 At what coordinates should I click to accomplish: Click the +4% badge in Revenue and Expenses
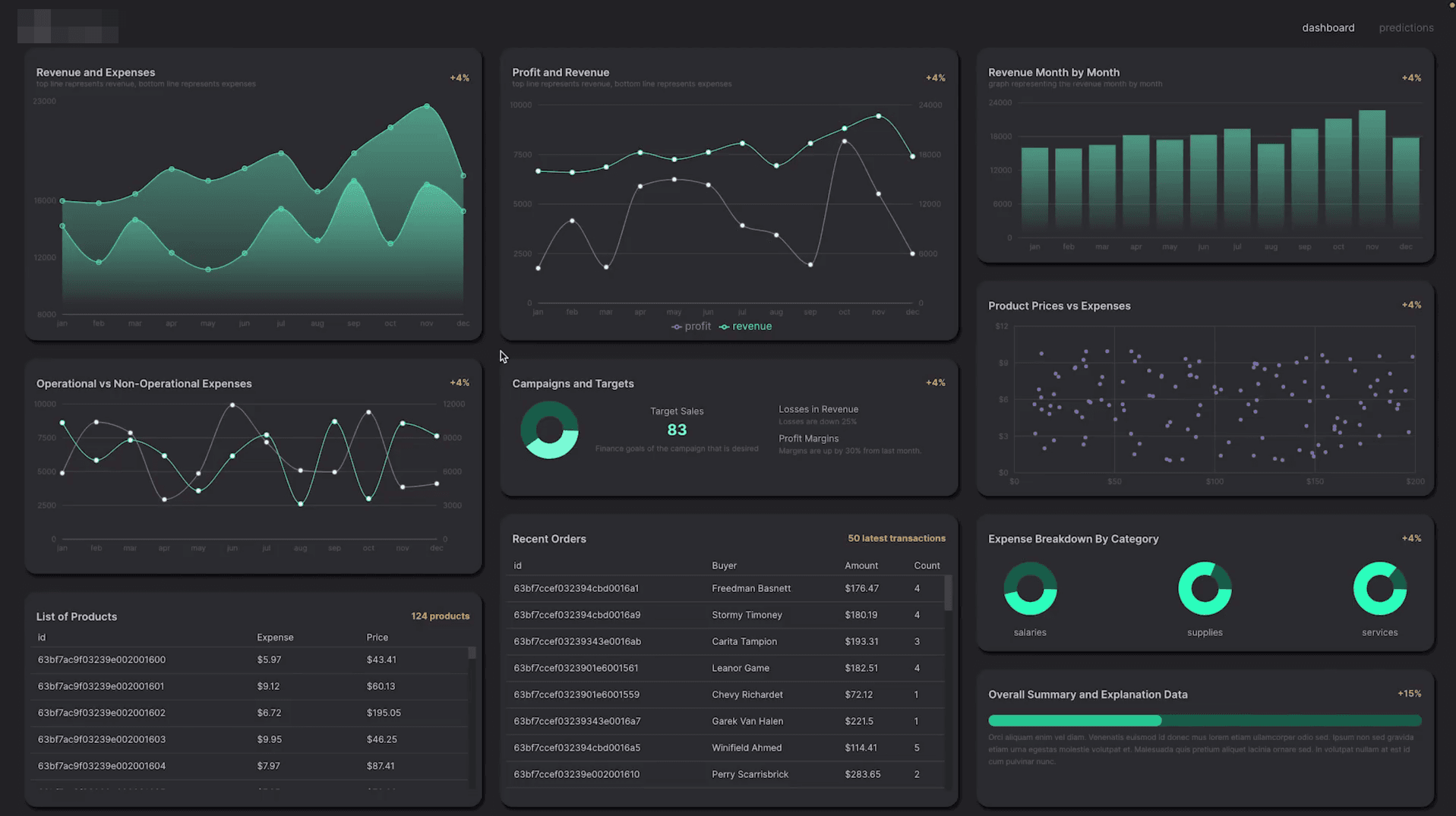[x=459, y=78]
